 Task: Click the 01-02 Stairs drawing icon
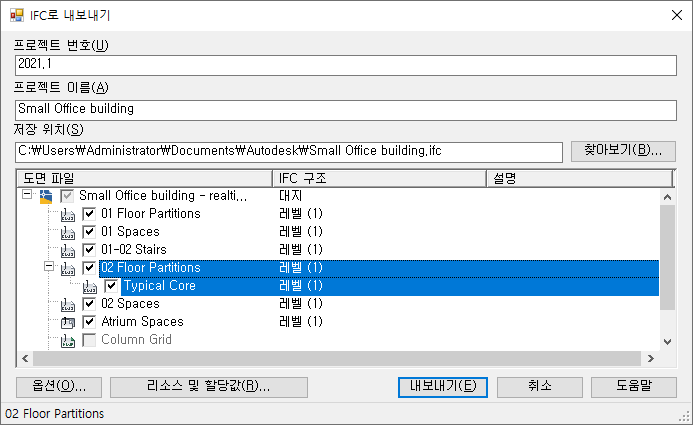click(x=68, y=250)
